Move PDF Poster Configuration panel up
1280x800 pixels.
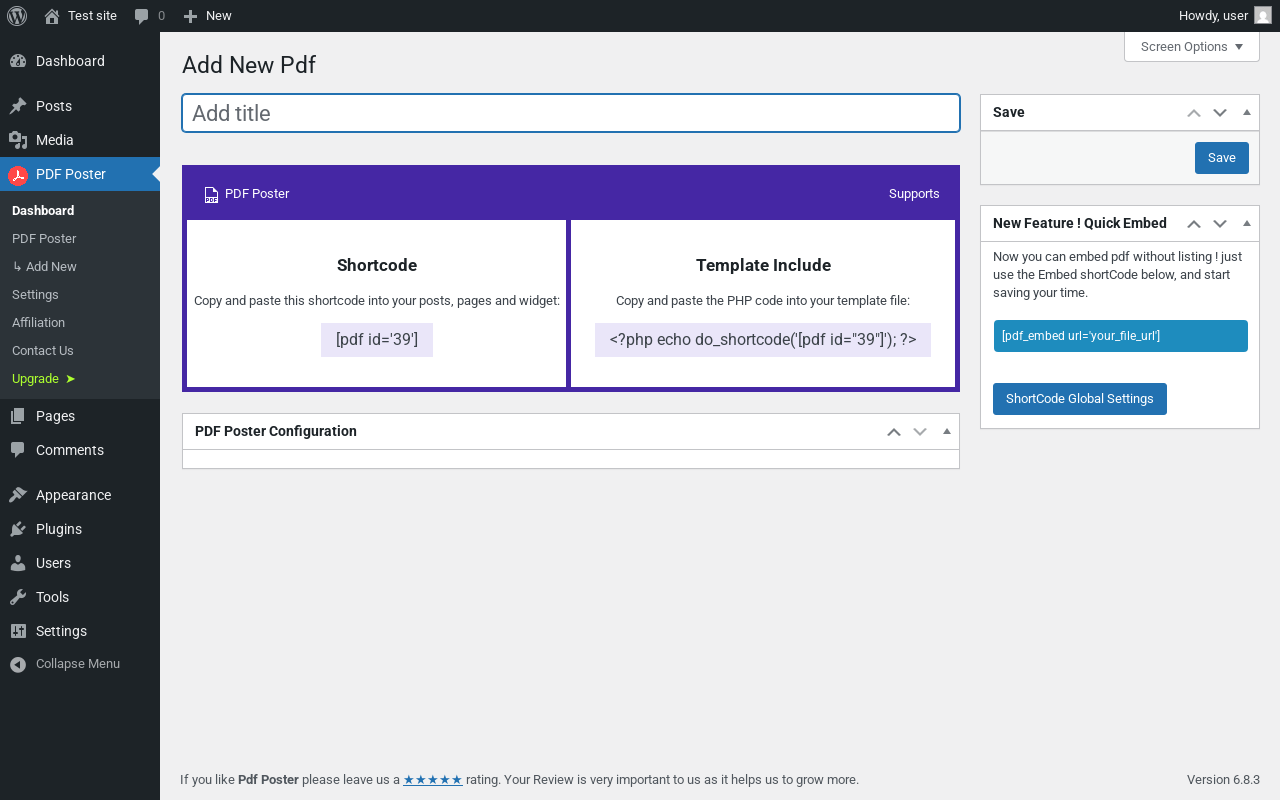[894, 432]
